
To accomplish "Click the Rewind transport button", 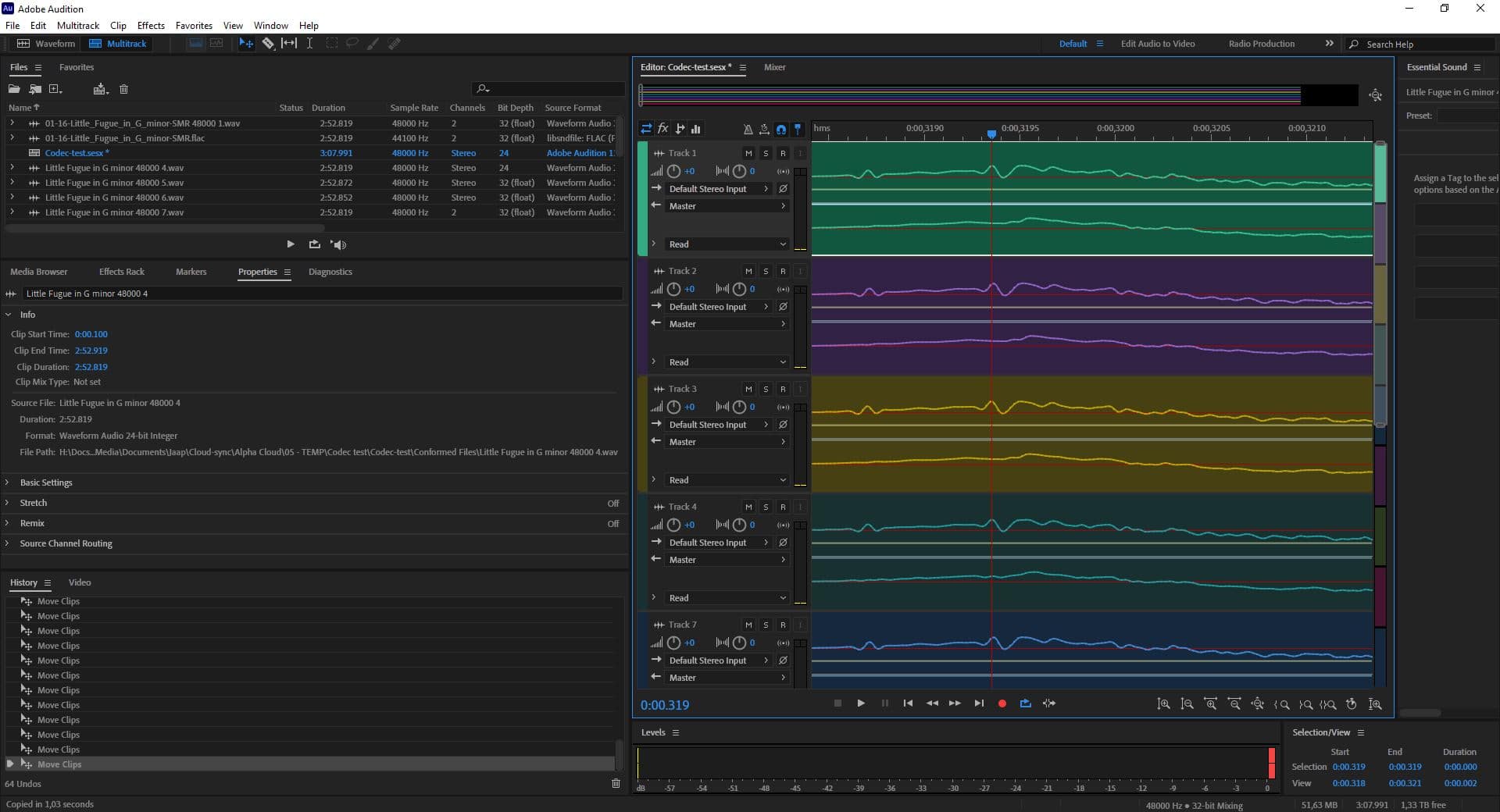I will click(x=932, y=703).
